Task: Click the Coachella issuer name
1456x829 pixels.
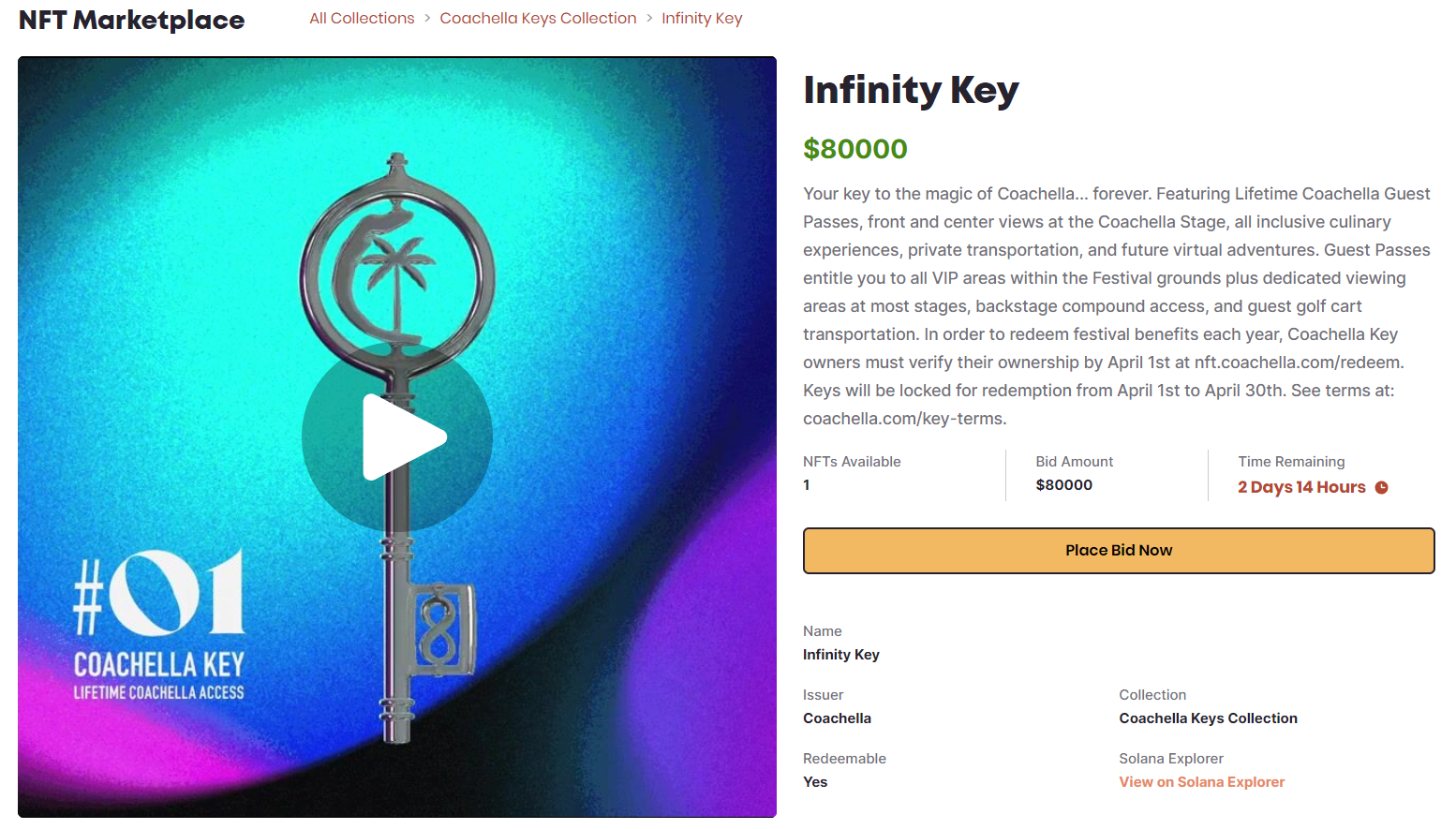Action: pos(837,718)
